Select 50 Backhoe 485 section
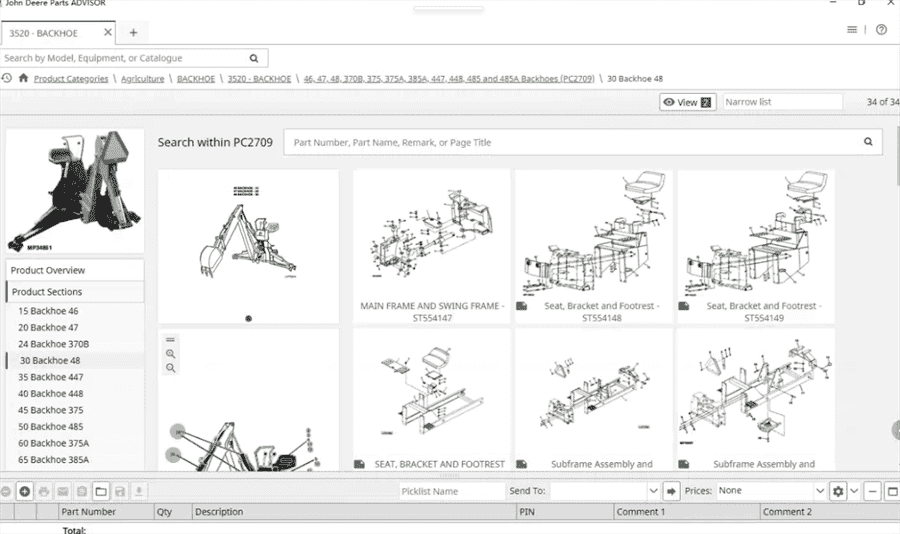The image size is (900, 534). [51, 427]
